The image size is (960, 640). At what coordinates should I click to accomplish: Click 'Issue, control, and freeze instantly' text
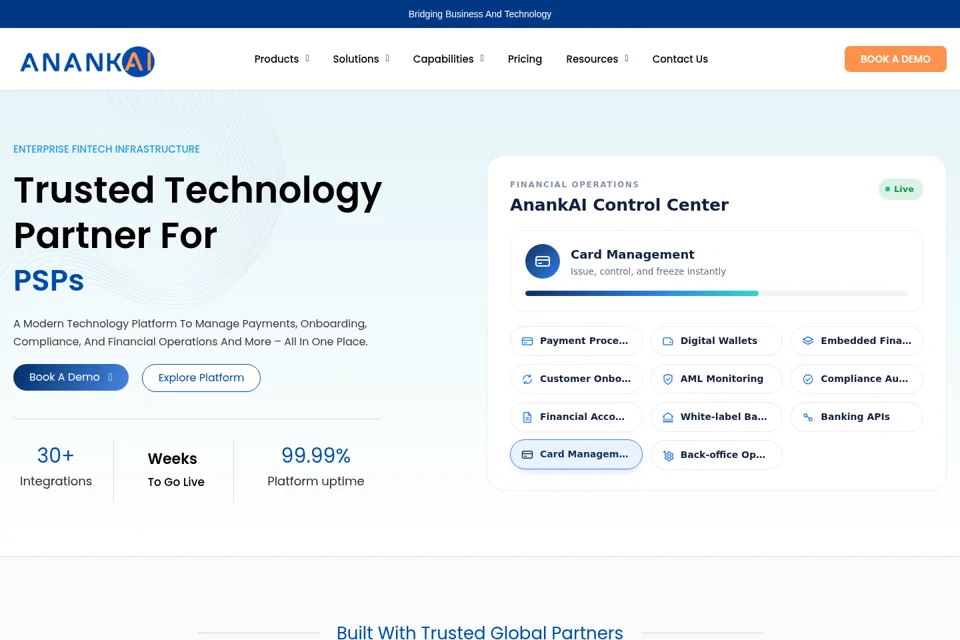pos(648,271)
